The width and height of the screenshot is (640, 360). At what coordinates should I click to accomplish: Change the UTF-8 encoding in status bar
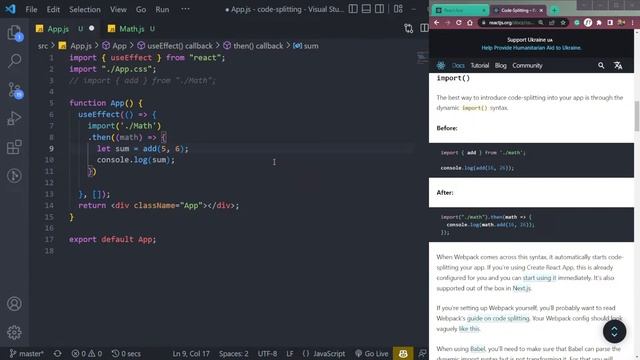267,353
